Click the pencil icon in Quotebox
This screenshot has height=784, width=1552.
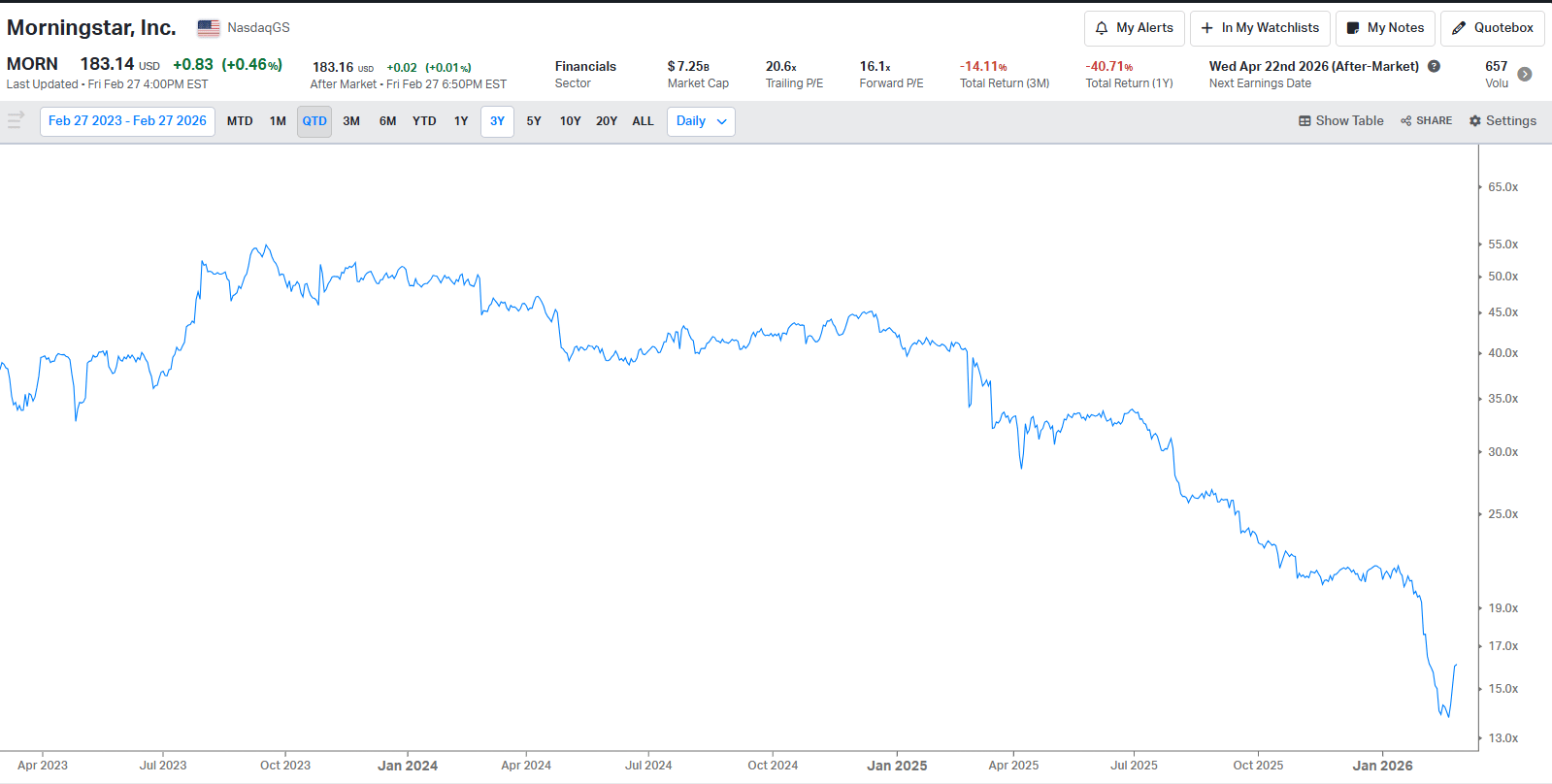1459,28
